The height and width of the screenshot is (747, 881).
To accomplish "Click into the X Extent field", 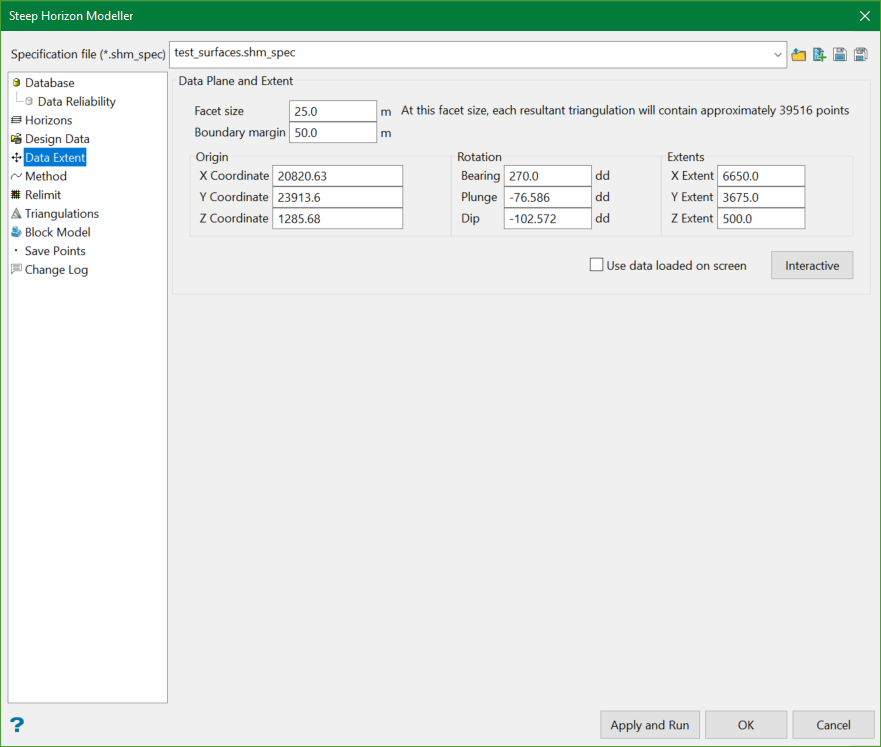I will 760,176.
